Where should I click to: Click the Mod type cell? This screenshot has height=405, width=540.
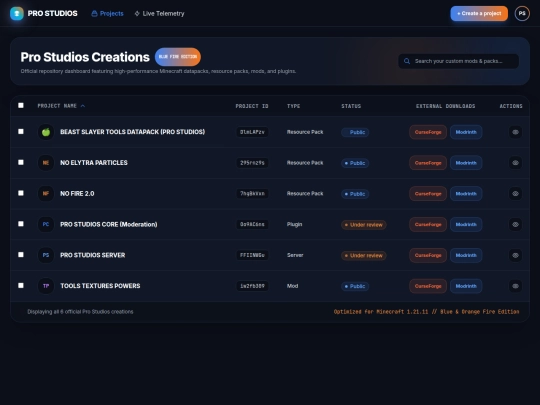point(292,286)
